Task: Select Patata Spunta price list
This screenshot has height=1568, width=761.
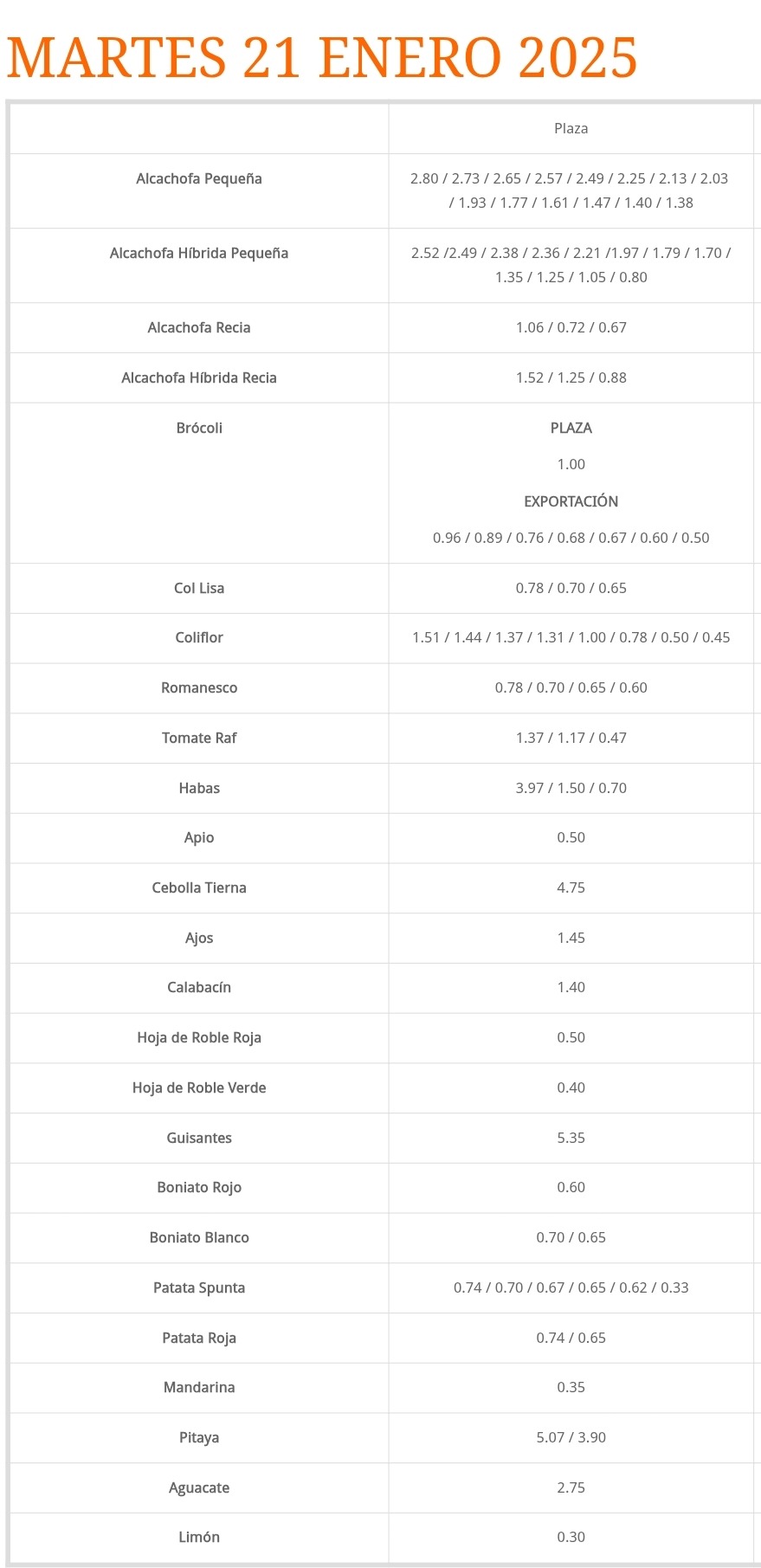Action: click(x=571, y=1288)
